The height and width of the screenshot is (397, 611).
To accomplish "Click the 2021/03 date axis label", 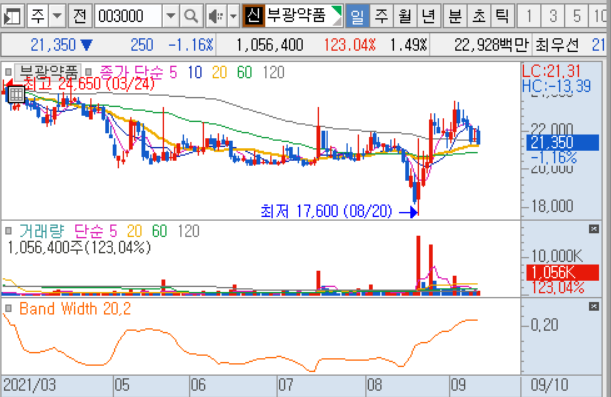I will click(x=30, y=385).
